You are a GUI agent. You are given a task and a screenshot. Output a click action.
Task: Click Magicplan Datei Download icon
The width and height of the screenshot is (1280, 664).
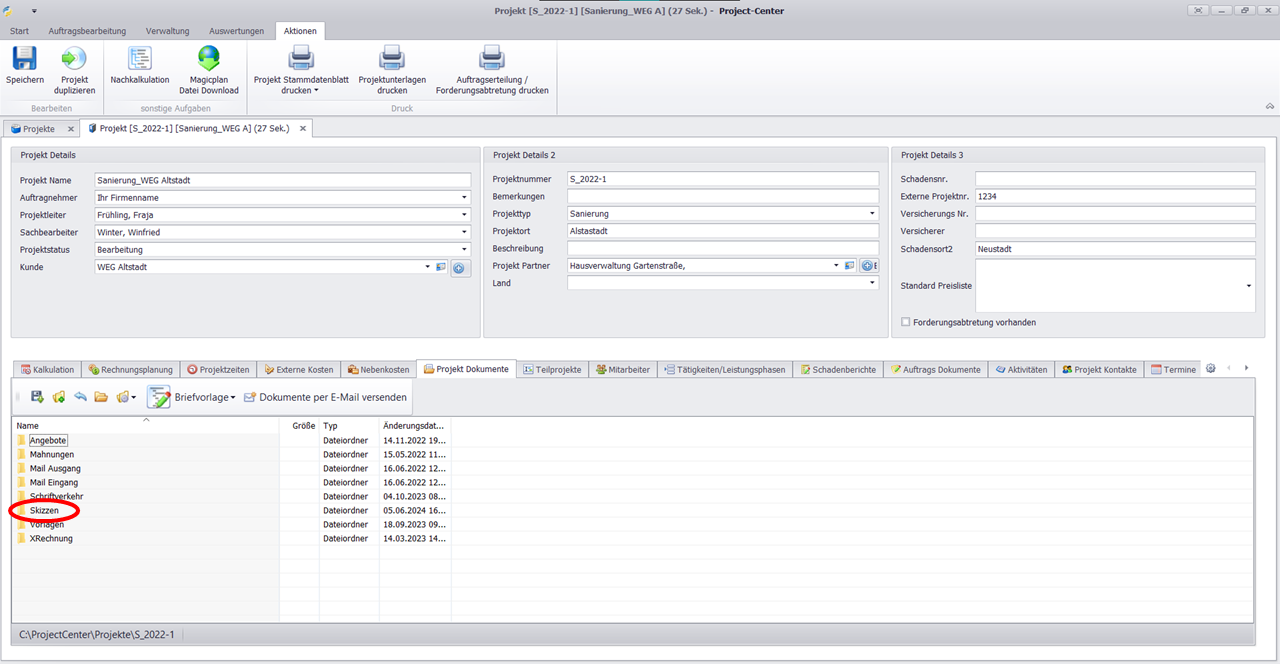pos(209,60)
